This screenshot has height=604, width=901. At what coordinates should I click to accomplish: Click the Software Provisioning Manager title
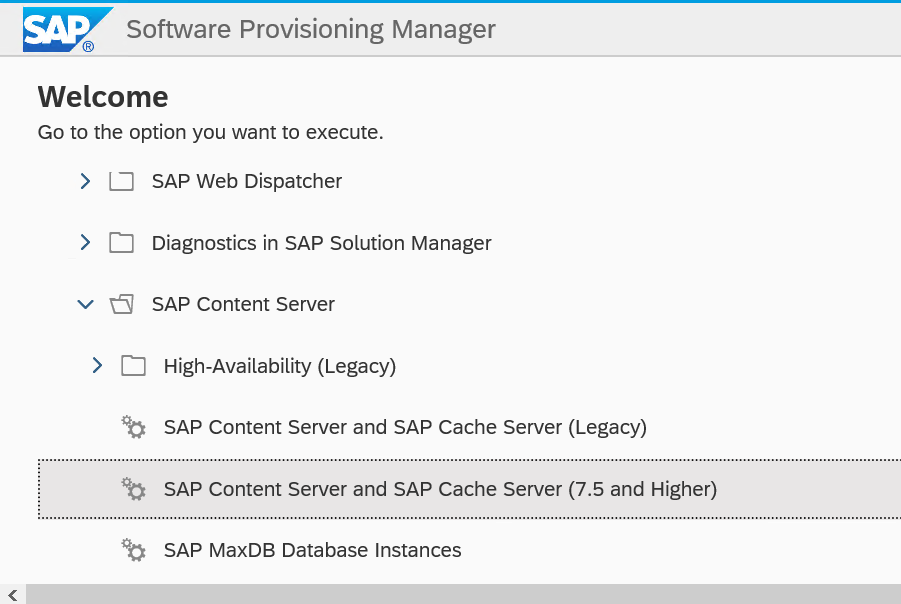(311, 29)
